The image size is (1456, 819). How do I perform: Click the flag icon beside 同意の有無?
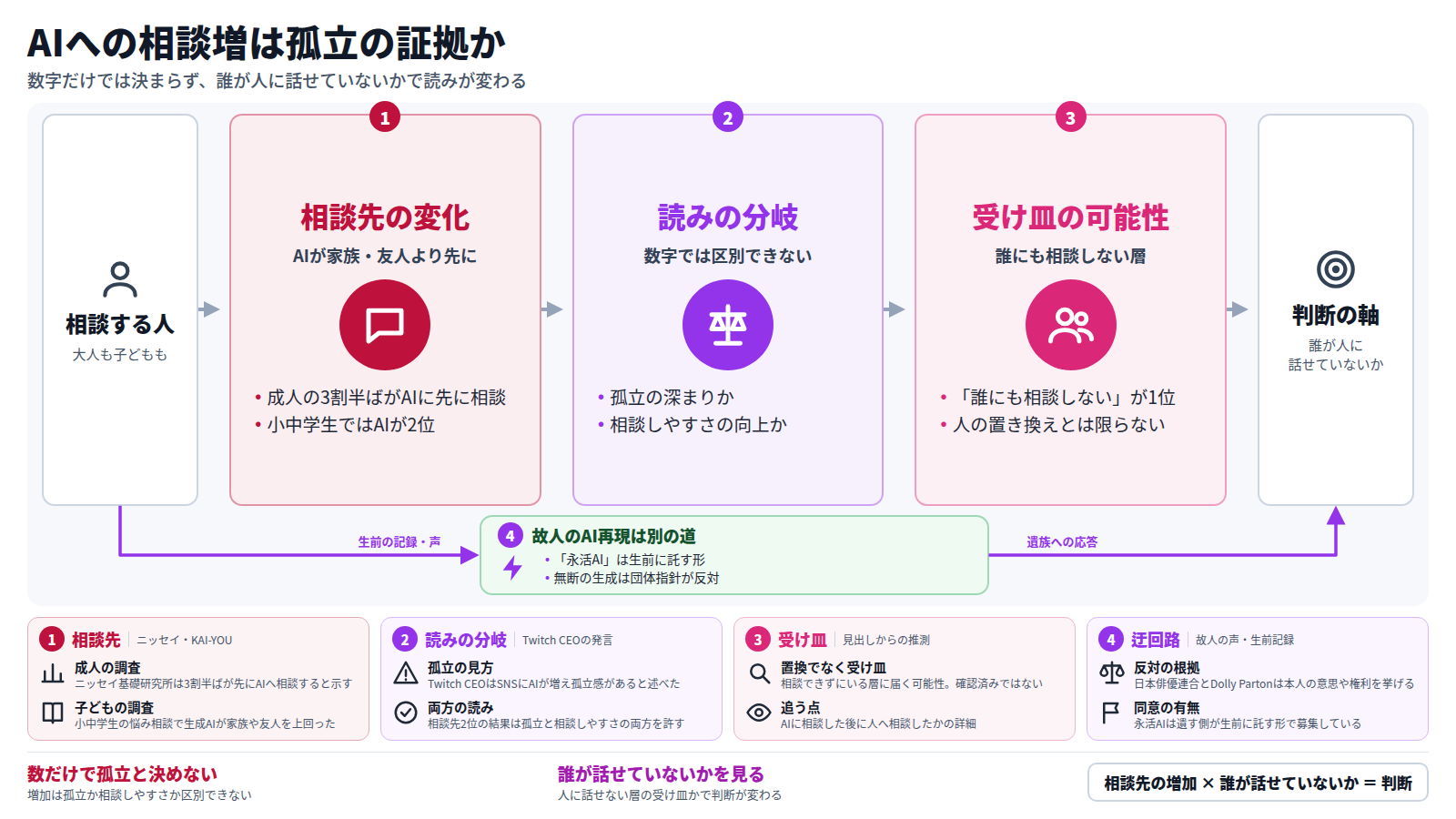(1111, 713)
